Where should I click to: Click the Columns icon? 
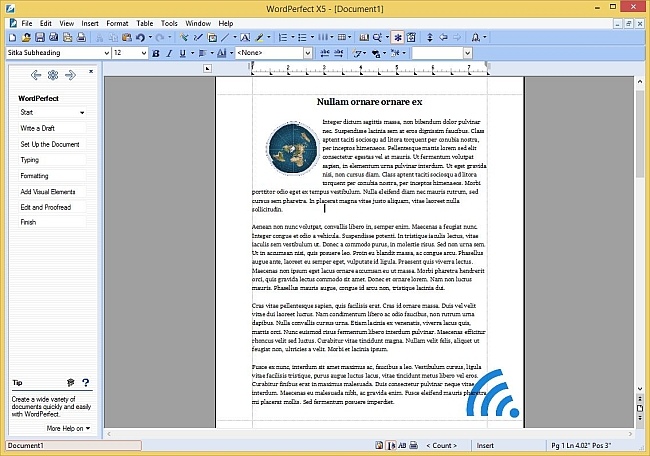click(x=323, y=38)
